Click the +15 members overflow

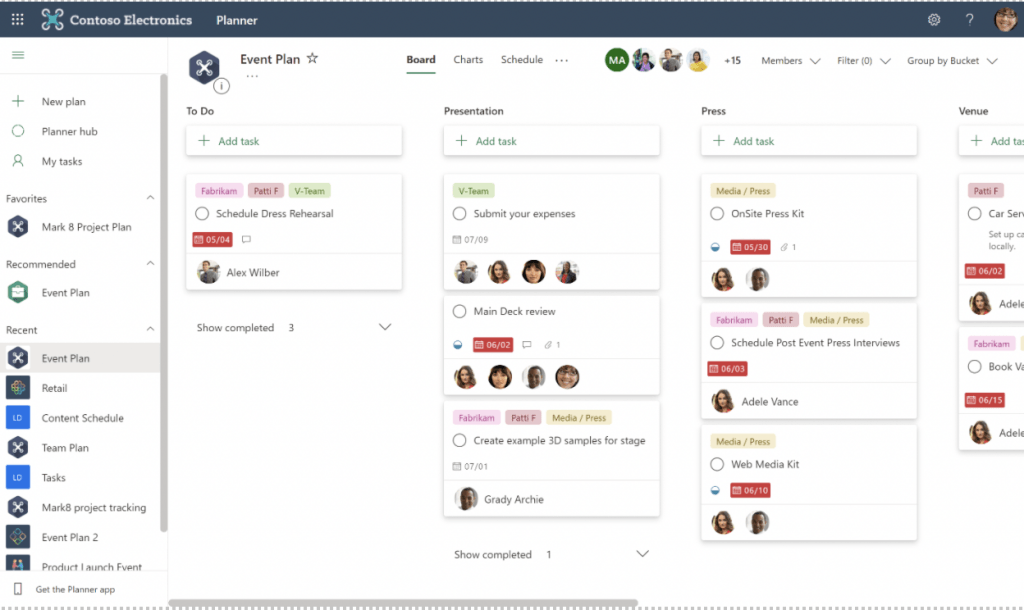point(732,60)
